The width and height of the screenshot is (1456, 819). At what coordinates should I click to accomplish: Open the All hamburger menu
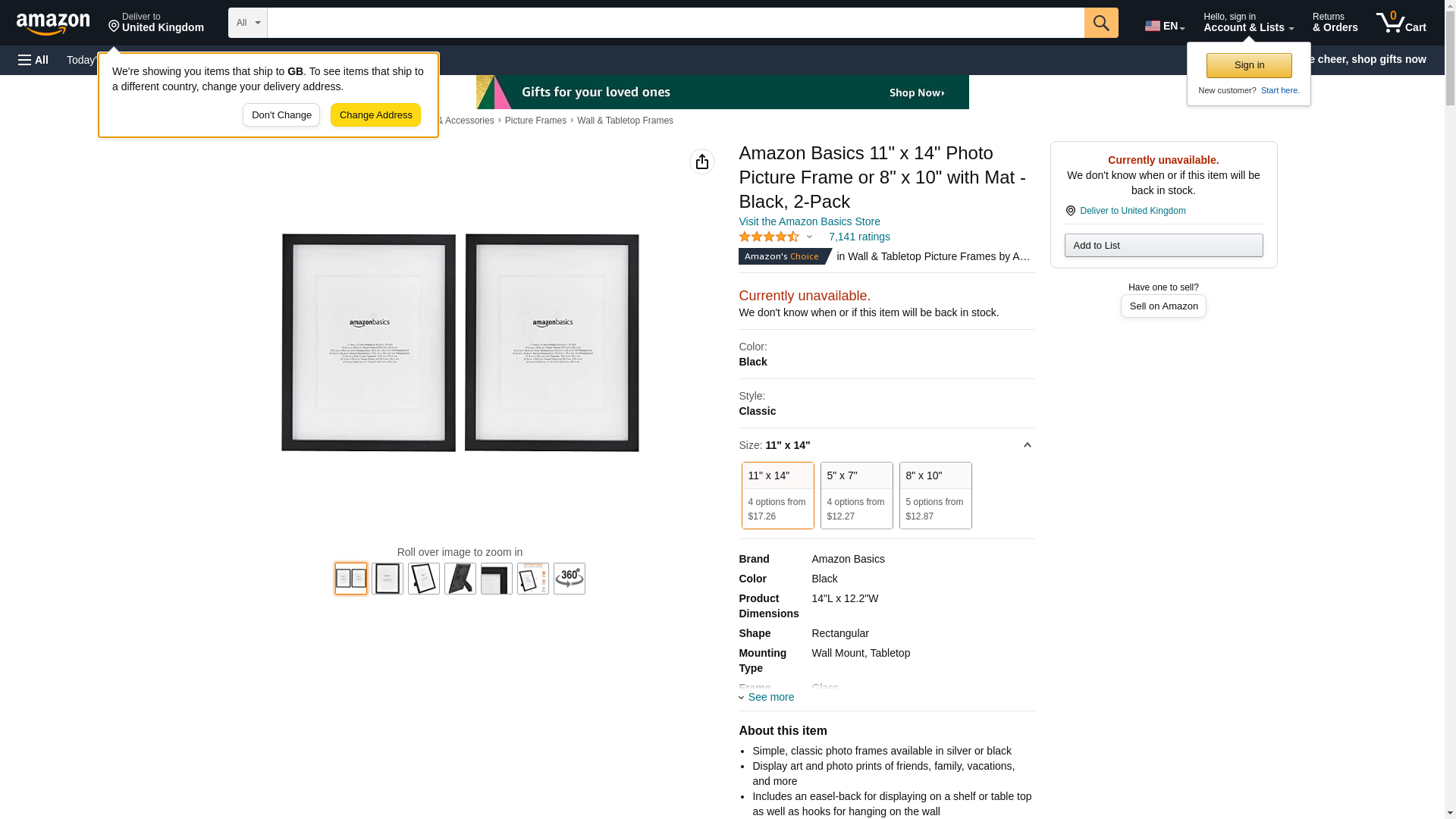[33, 60]
